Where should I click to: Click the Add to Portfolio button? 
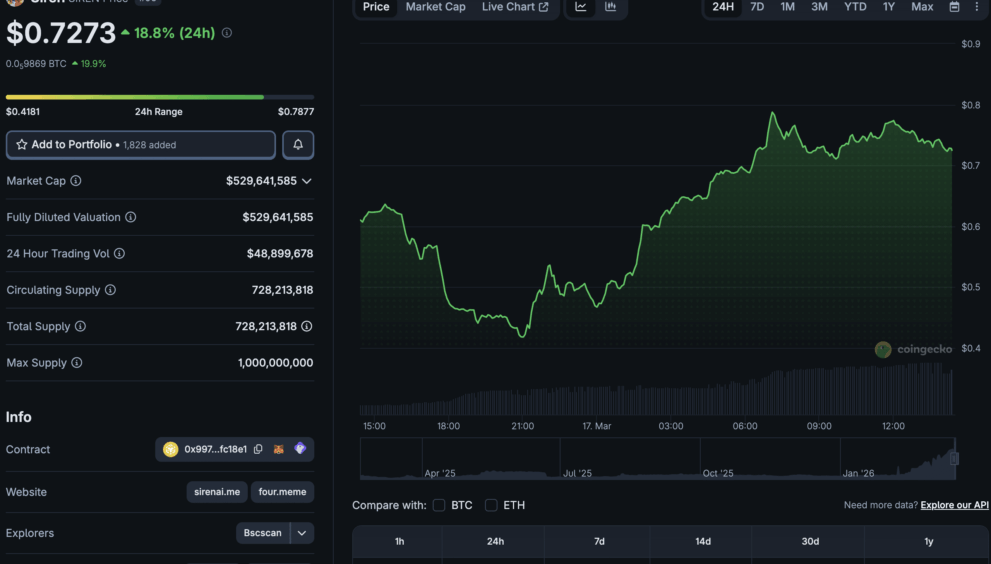(x=141, y=145)
